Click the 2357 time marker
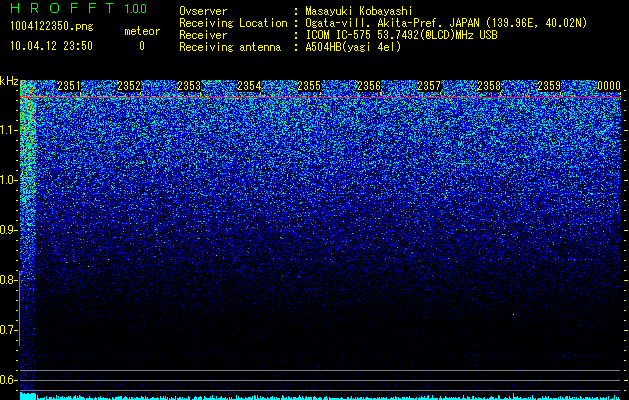 tap(429, 86)
